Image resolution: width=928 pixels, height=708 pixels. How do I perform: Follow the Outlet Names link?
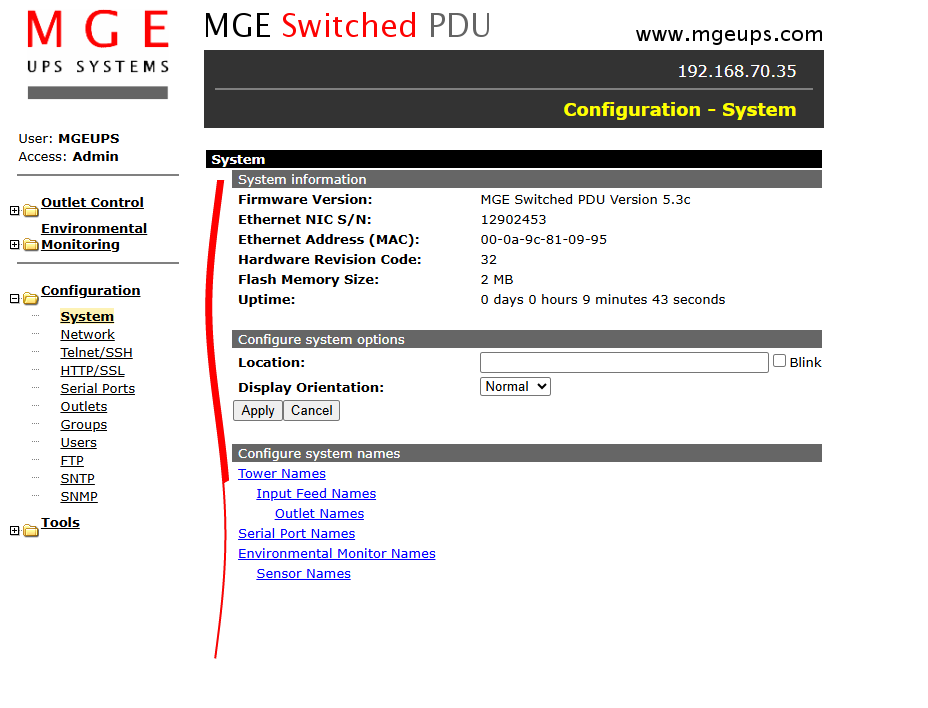(x=319, y=514)
